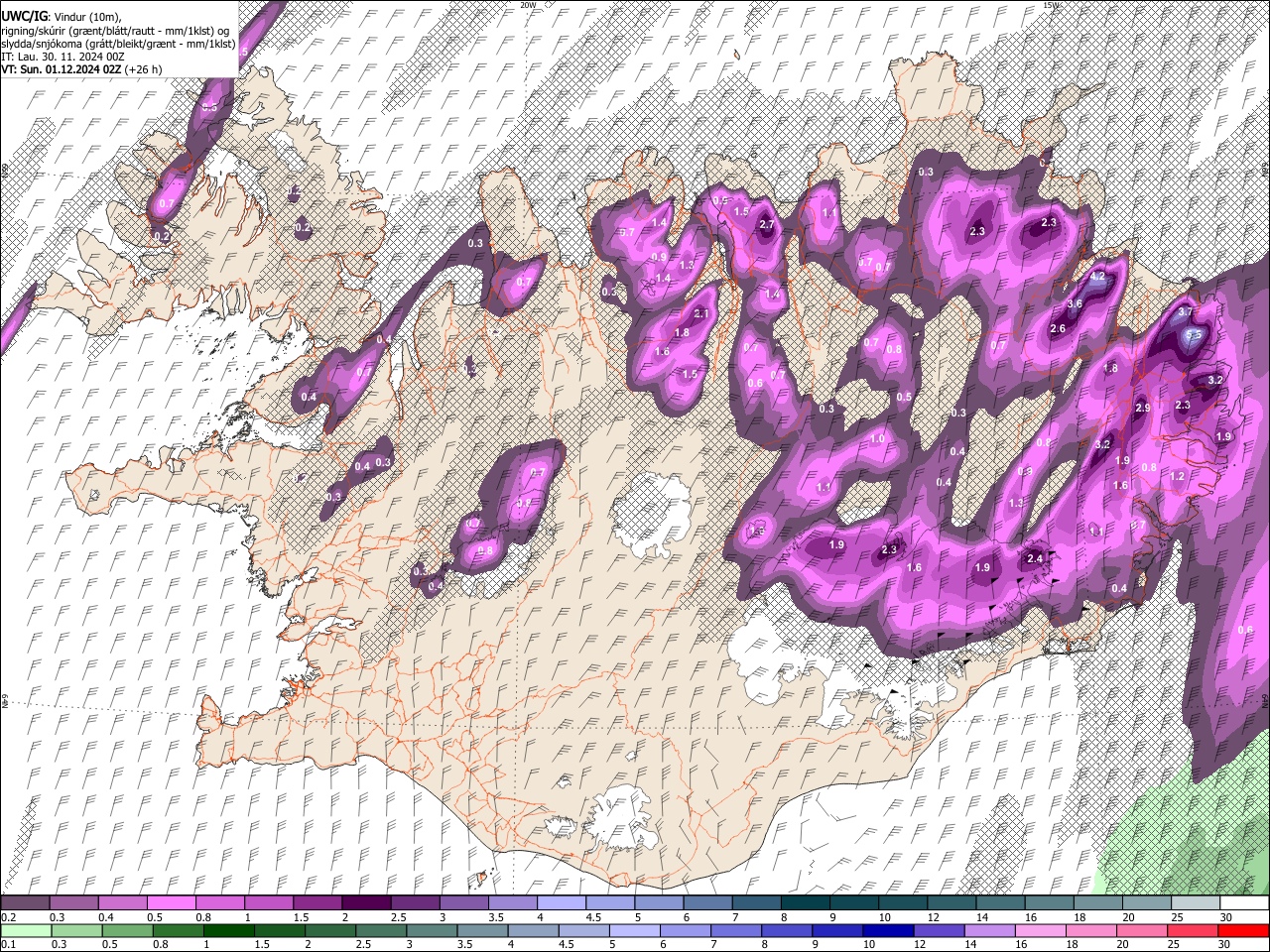Click the 0.2 label on snow legend
Image resolution: width=1270 pixels, height=952 pixels.
[7, 917]
